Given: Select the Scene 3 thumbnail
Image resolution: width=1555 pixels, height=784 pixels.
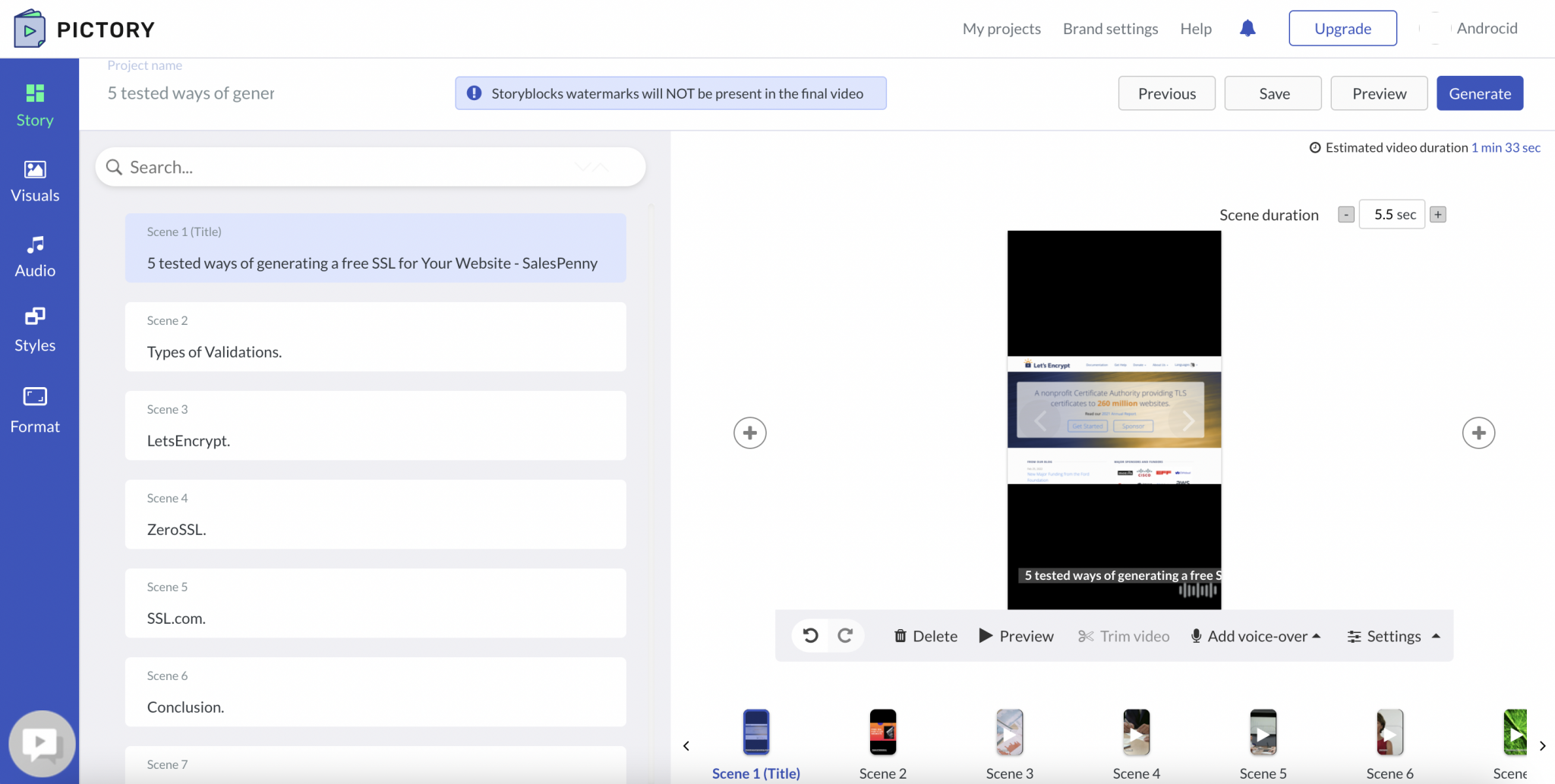Looking at the screenshot, I should click(1010, 732).
